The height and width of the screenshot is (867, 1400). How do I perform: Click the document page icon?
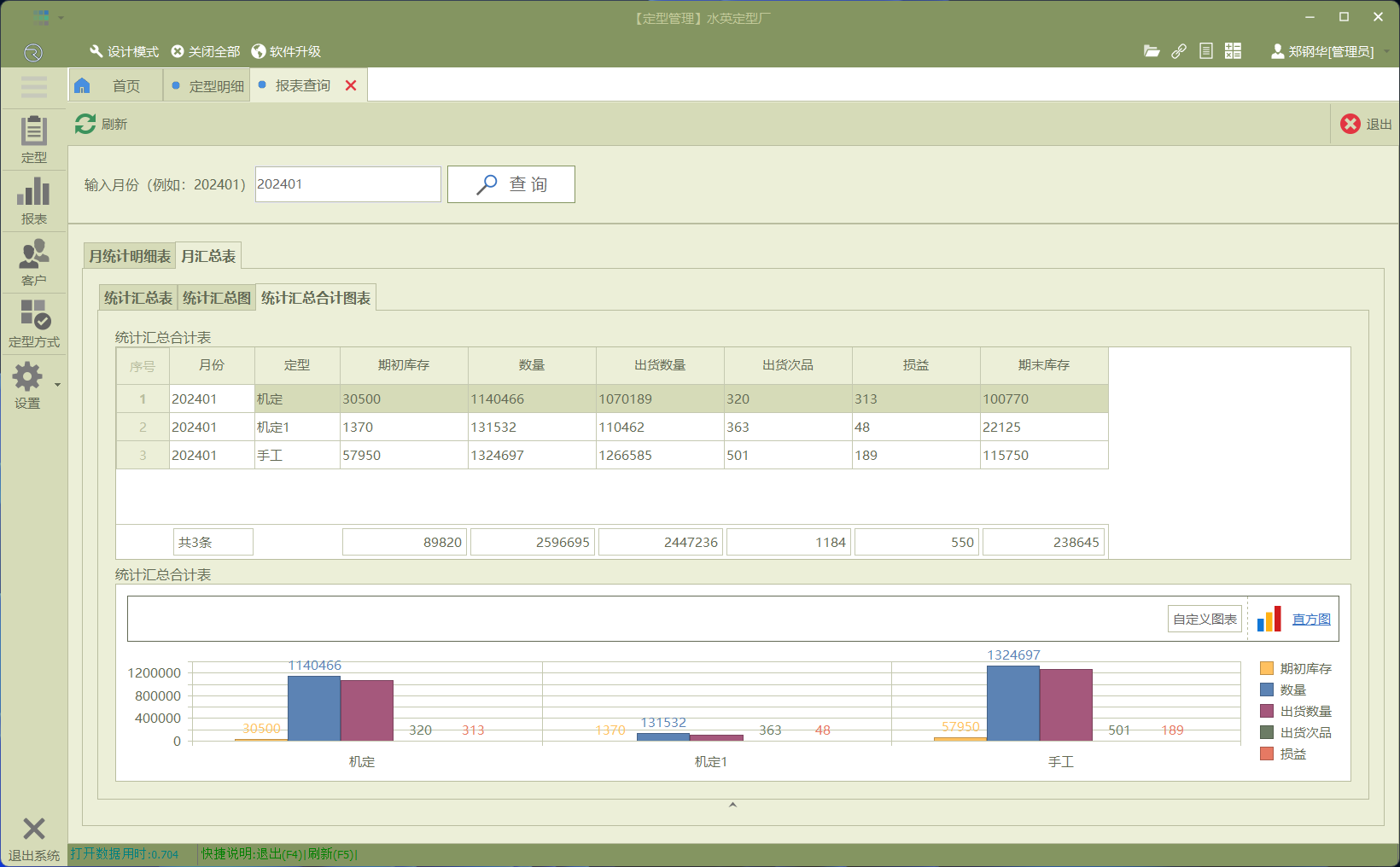pyautogui.click(x=1205, y=51)
